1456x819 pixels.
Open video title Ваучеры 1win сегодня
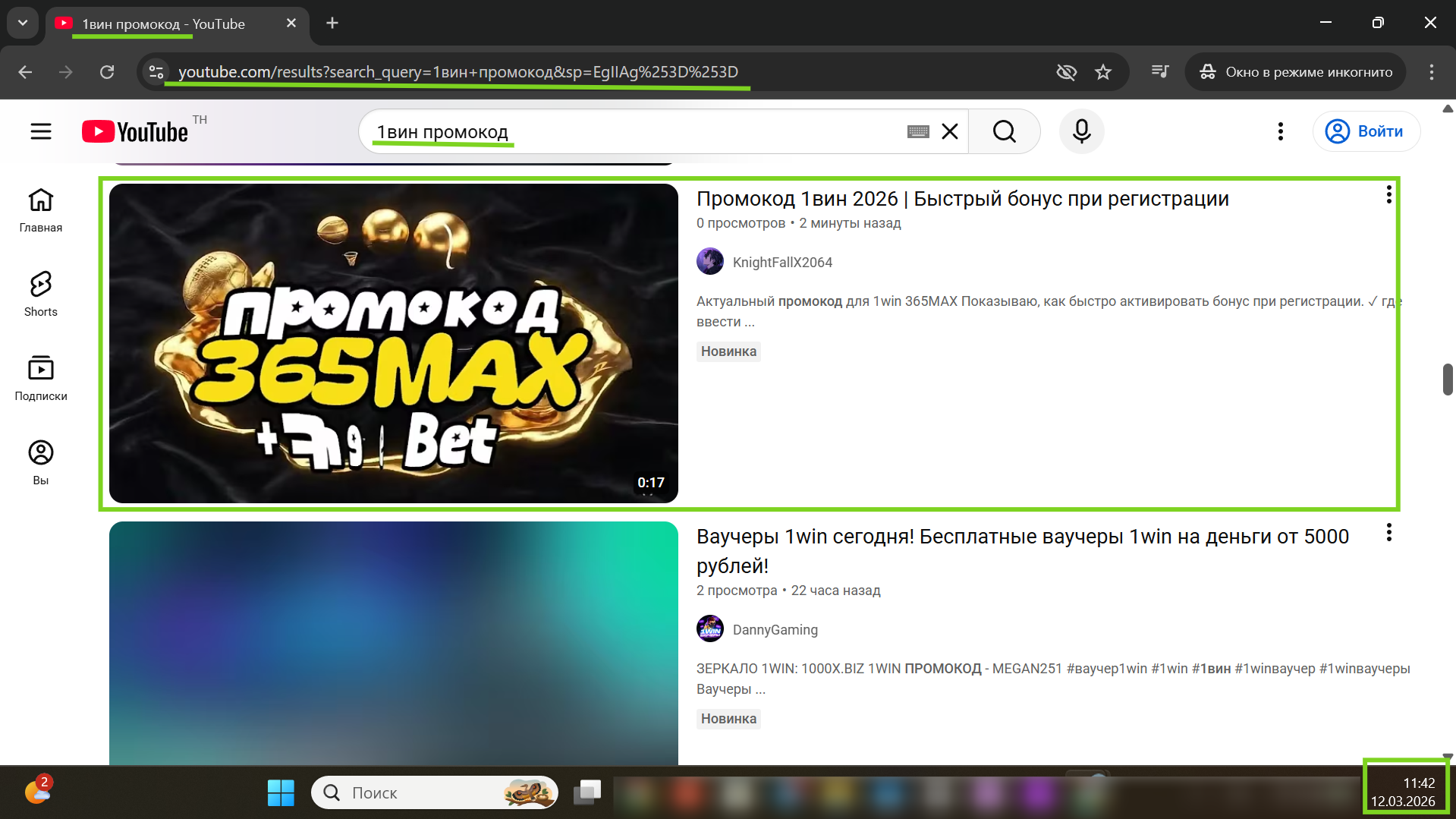click(x=1023, y=551)
